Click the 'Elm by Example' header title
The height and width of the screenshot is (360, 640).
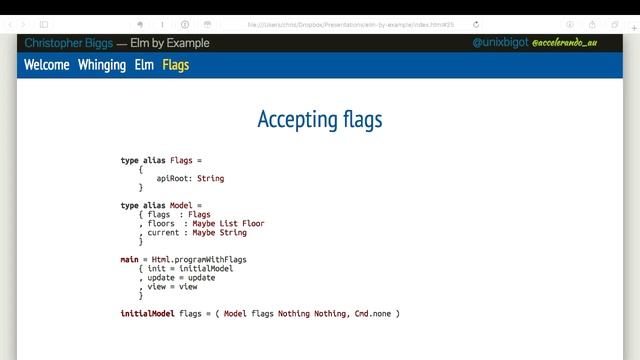coord(170,43)
